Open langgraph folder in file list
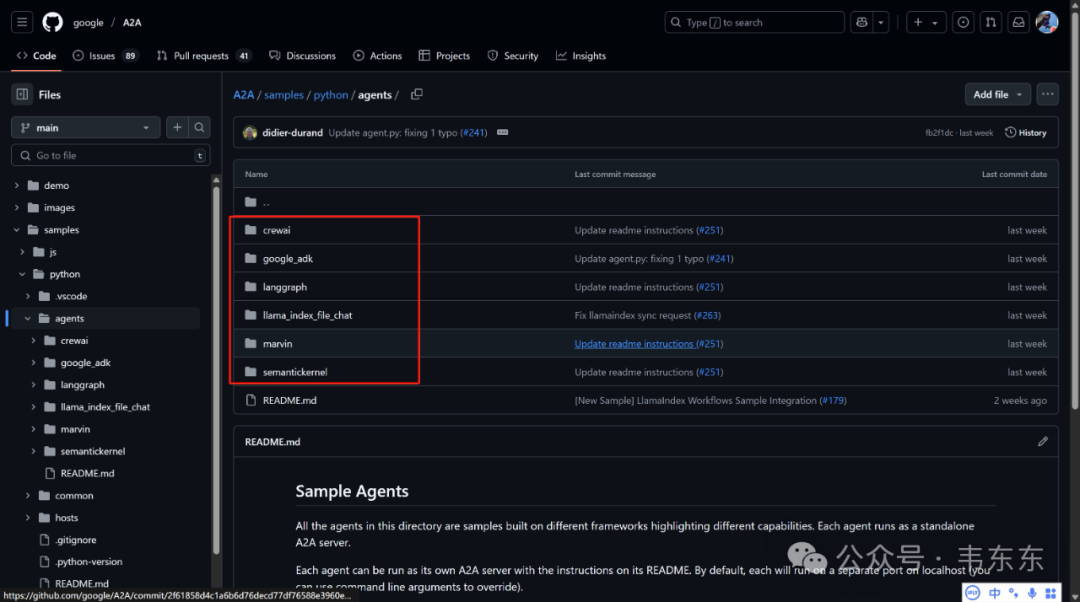 [x=284, y=287]
